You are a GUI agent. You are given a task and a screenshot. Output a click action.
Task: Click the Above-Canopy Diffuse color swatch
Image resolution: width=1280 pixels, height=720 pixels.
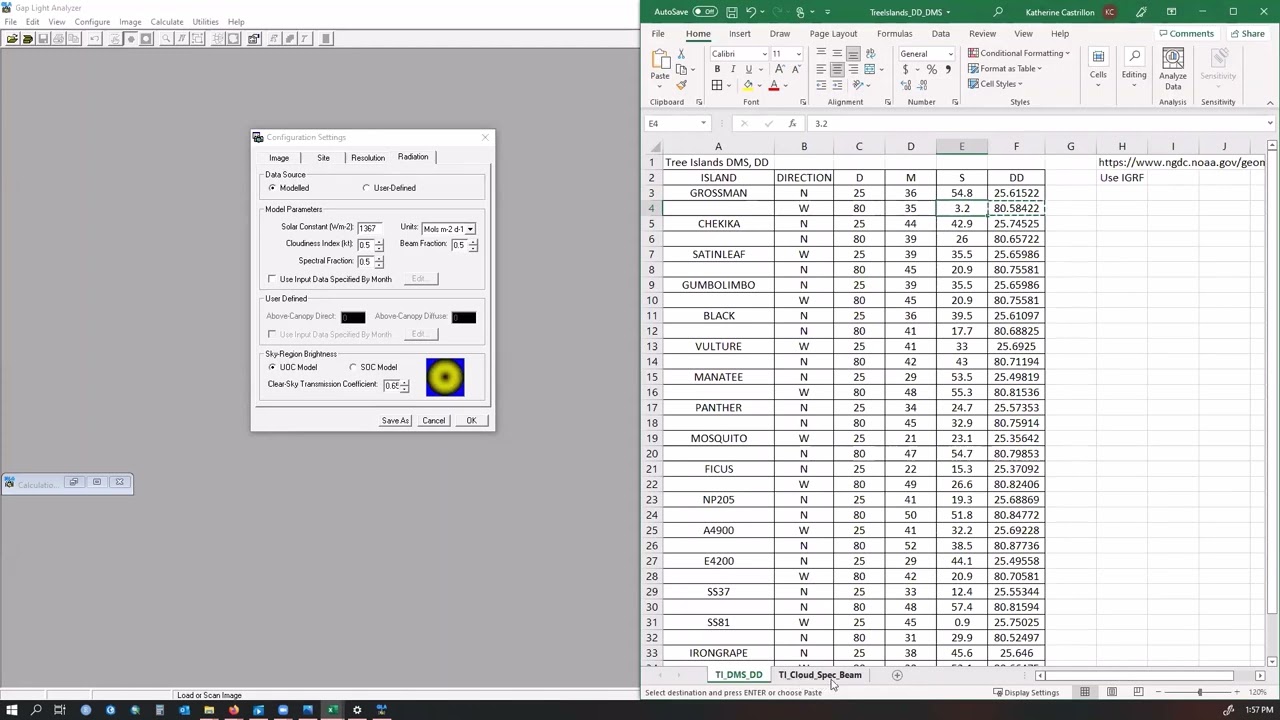point(463,317)
